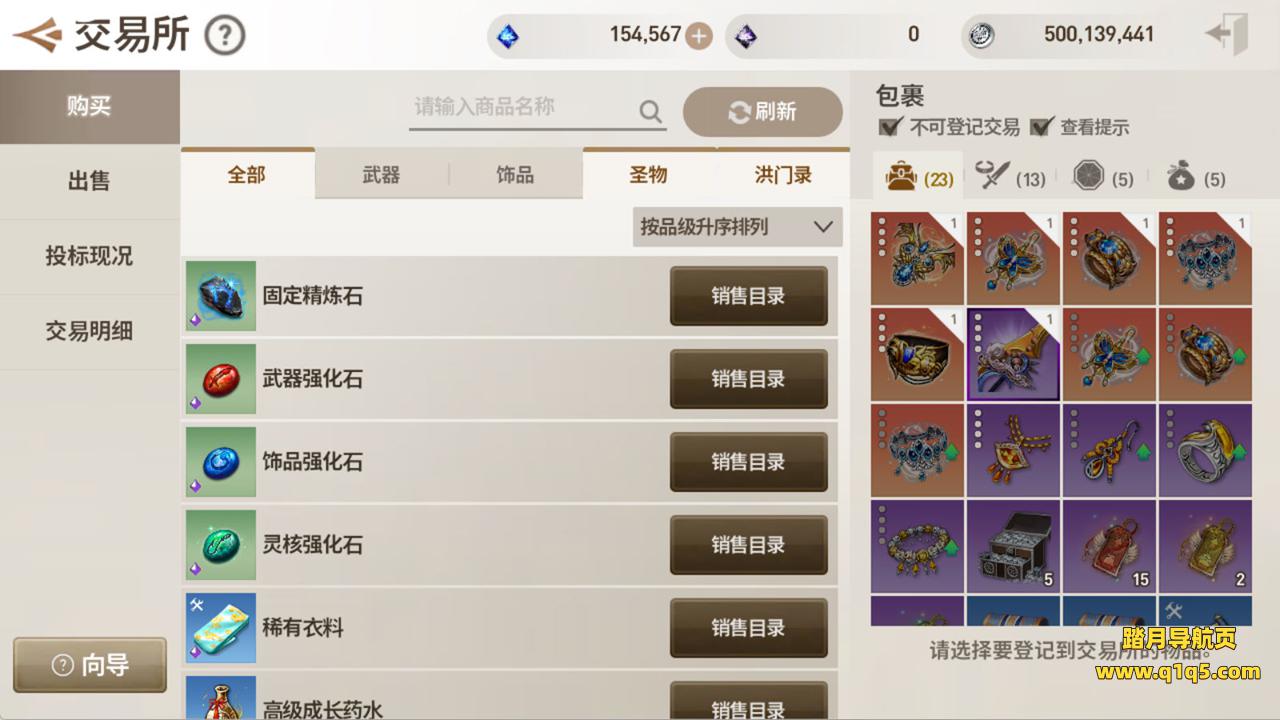
Task: Select the purple-highlighted weapon item in bag
Action: tap(1013, 354)
